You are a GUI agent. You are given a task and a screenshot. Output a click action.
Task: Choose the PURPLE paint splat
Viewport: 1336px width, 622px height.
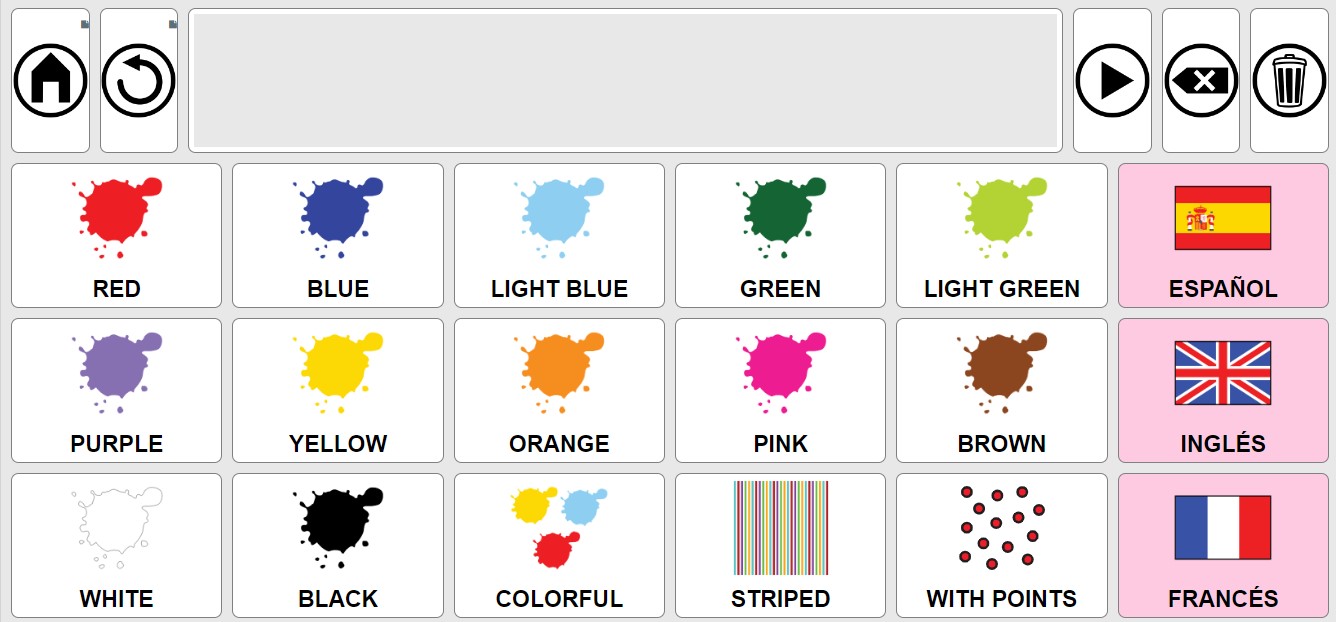tap(116, 391)
